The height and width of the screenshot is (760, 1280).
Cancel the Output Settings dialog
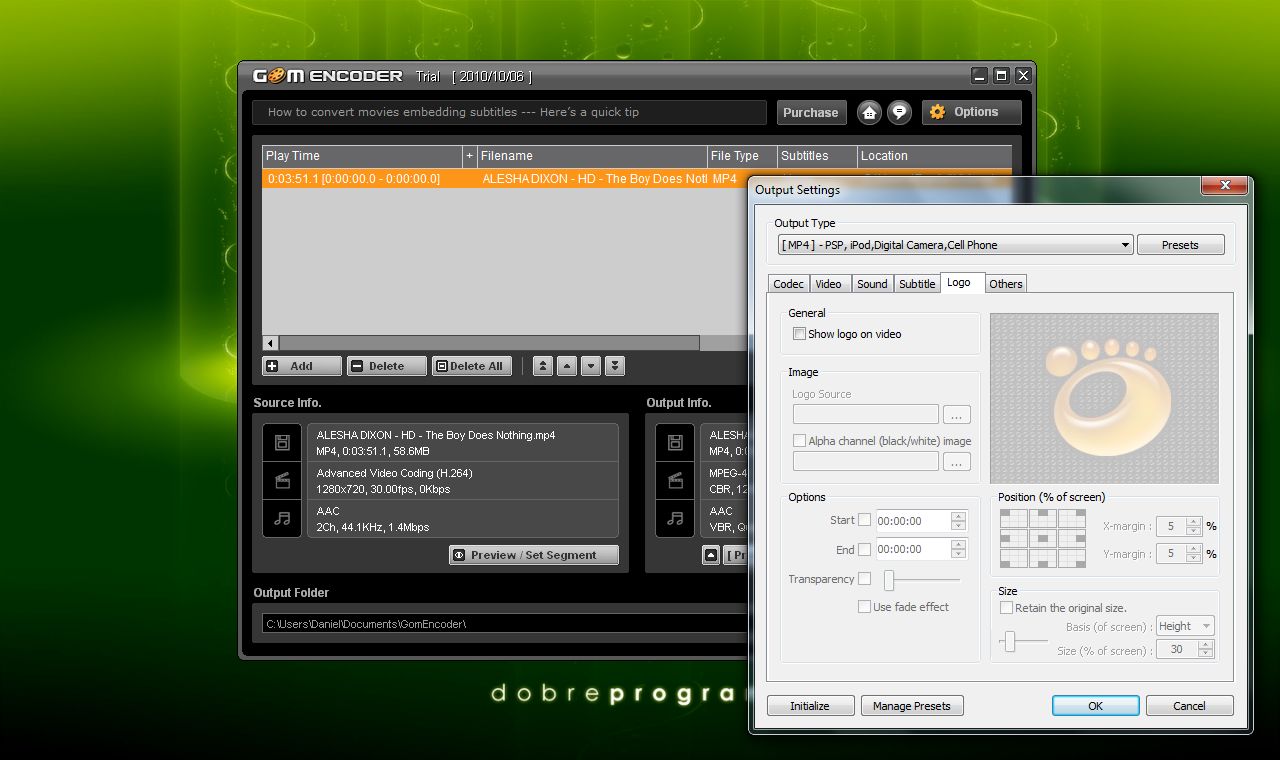(1189, 706)
